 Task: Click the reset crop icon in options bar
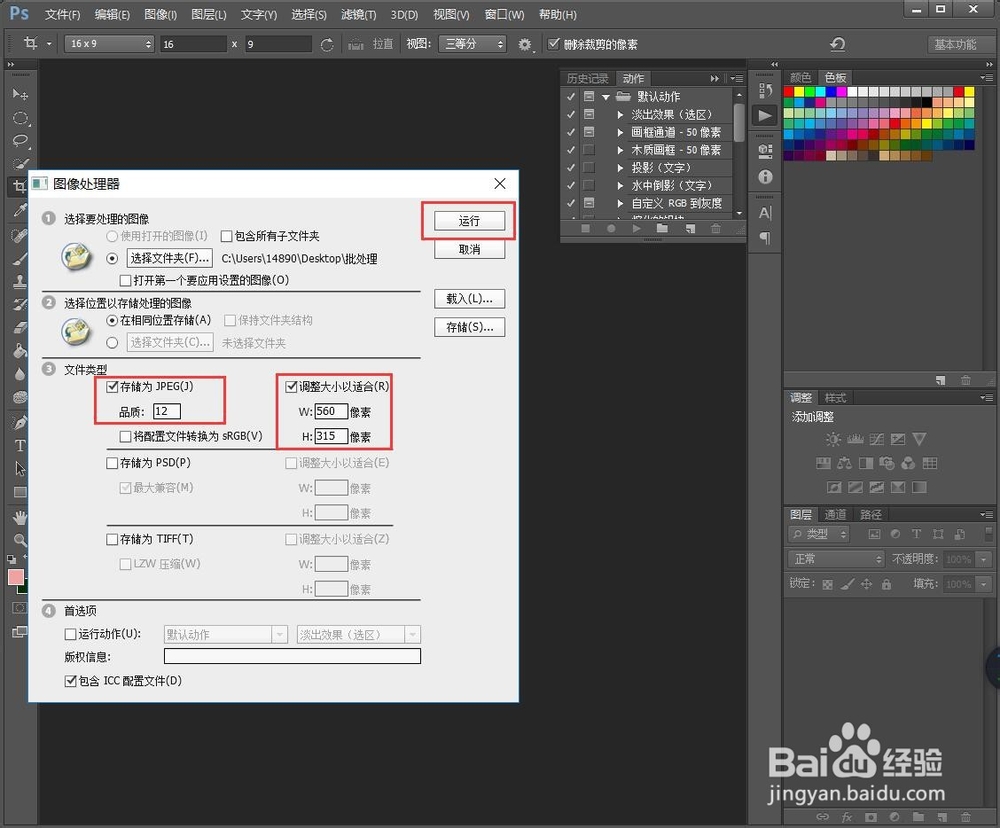838,44
